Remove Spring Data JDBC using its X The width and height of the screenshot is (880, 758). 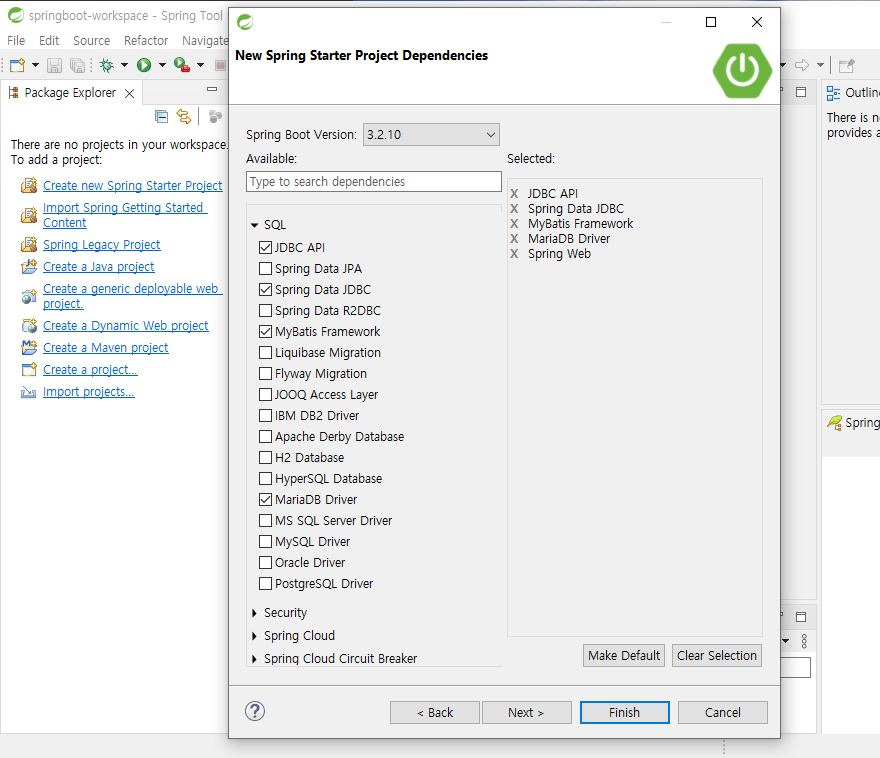click(514, 209)
